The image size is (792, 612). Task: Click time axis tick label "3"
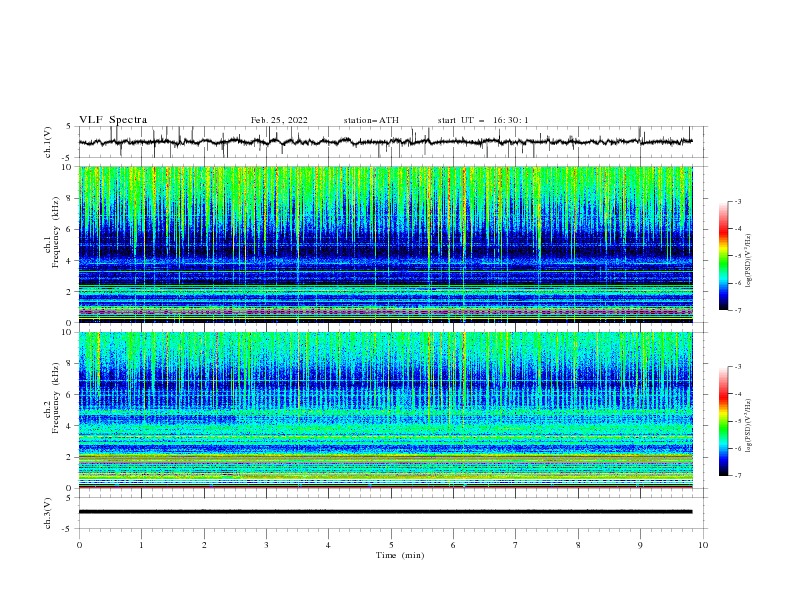tap(266, 545)
